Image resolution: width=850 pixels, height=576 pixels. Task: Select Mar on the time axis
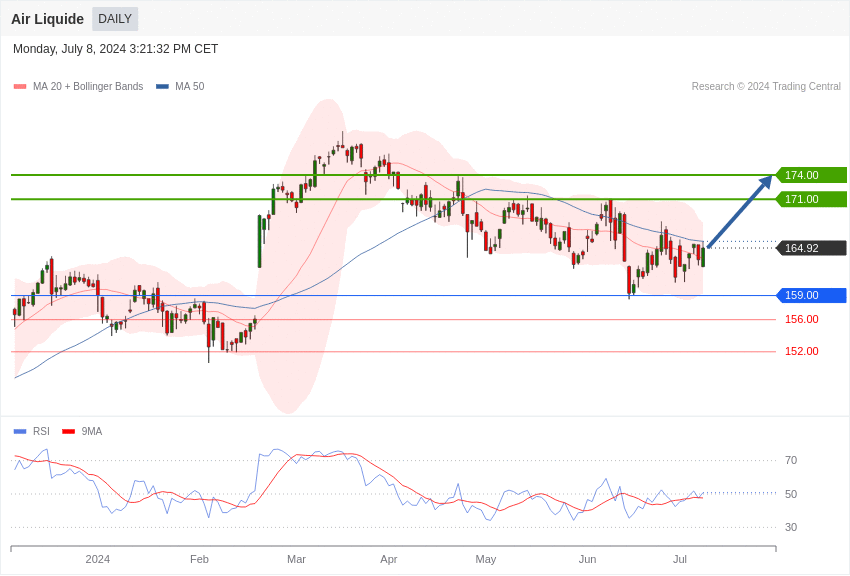tap(296, 559)
